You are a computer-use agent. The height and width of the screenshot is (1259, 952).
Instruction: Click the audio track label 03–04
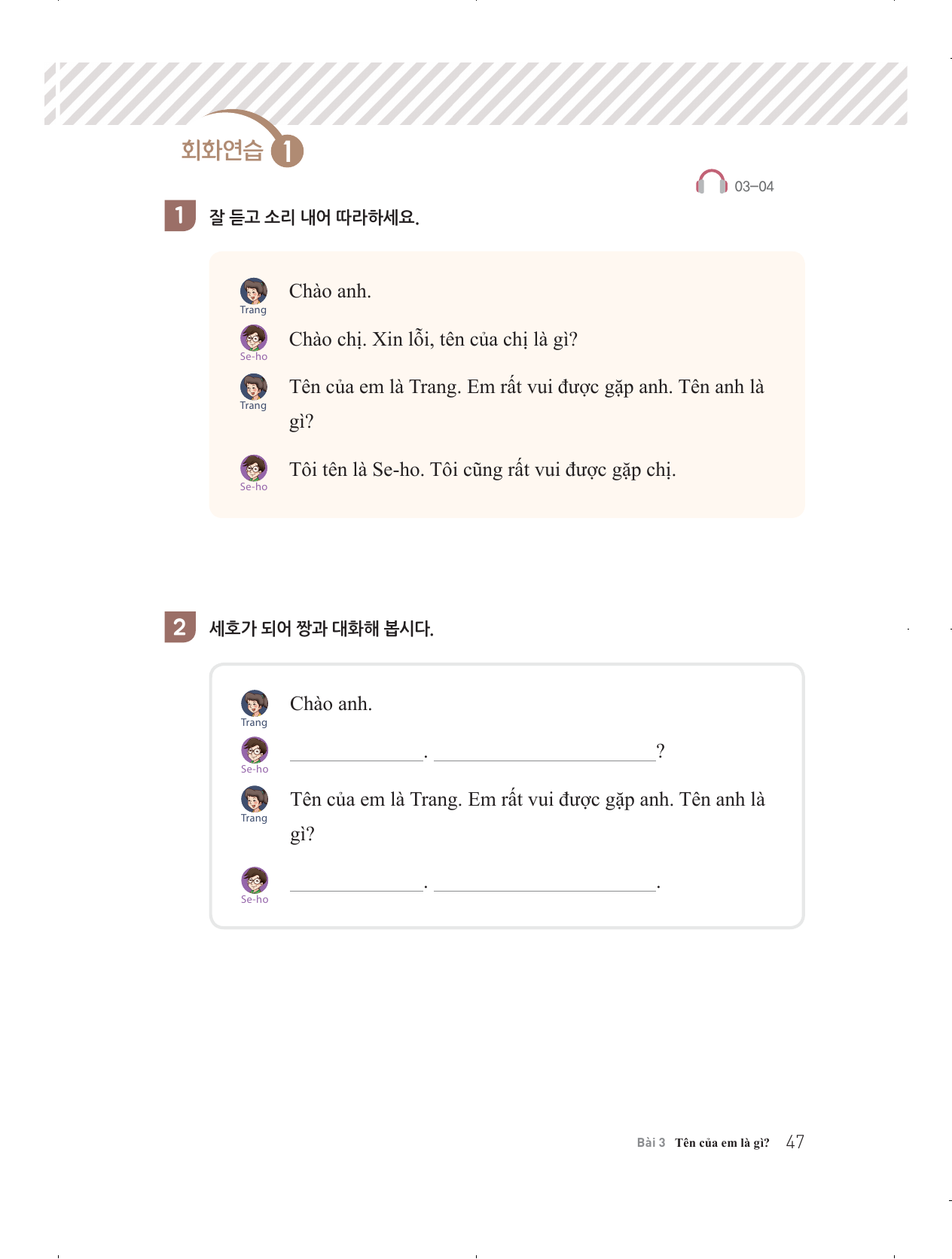point(754,187)
